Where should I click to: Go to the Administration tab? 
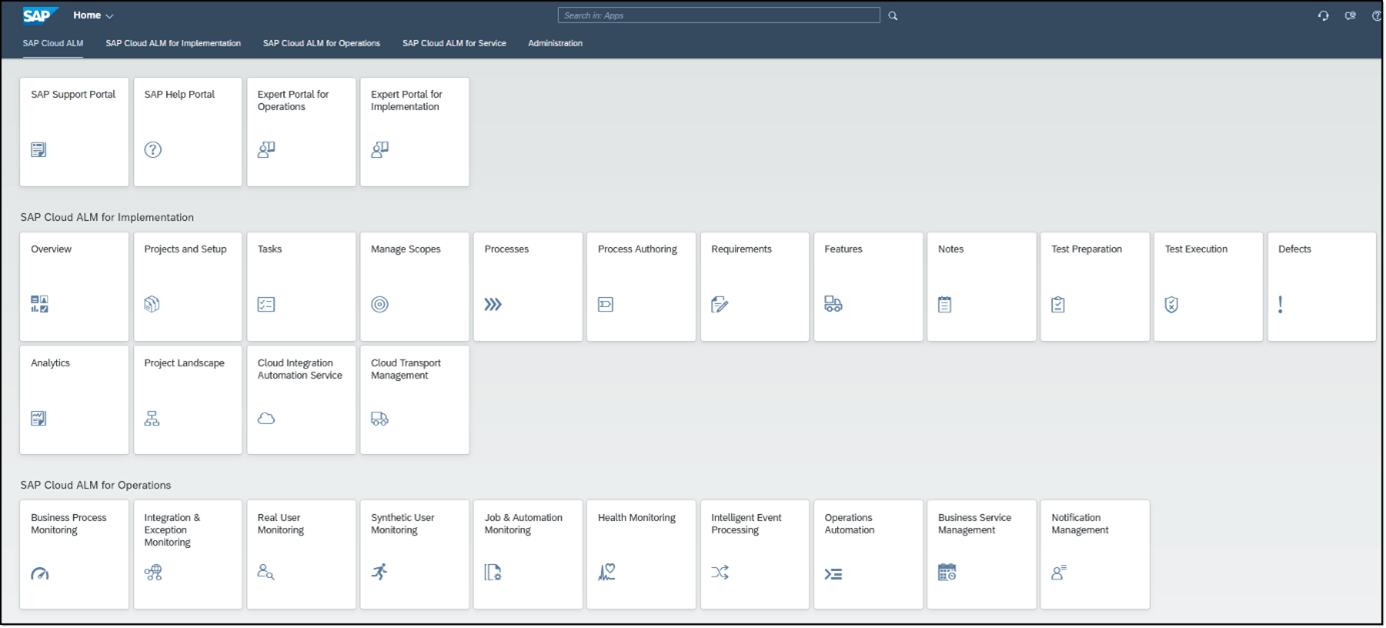coord(555,43)
